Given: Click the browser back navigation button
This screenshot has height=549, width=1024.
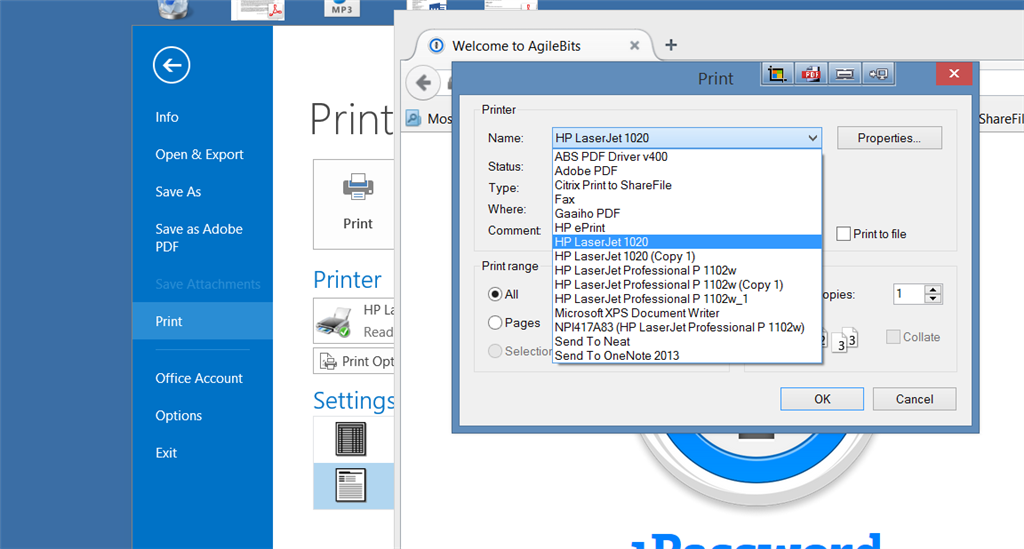Looking at the screenshot, I should pyautogui.click(x=423, y=83).
